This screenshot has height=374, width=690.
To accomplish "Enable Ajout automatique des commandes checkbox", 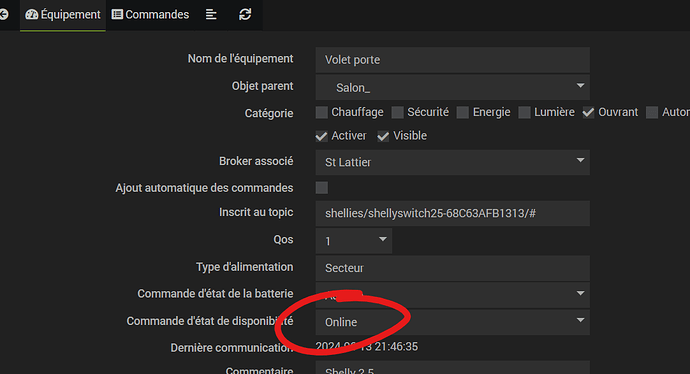I will point(322,188).
